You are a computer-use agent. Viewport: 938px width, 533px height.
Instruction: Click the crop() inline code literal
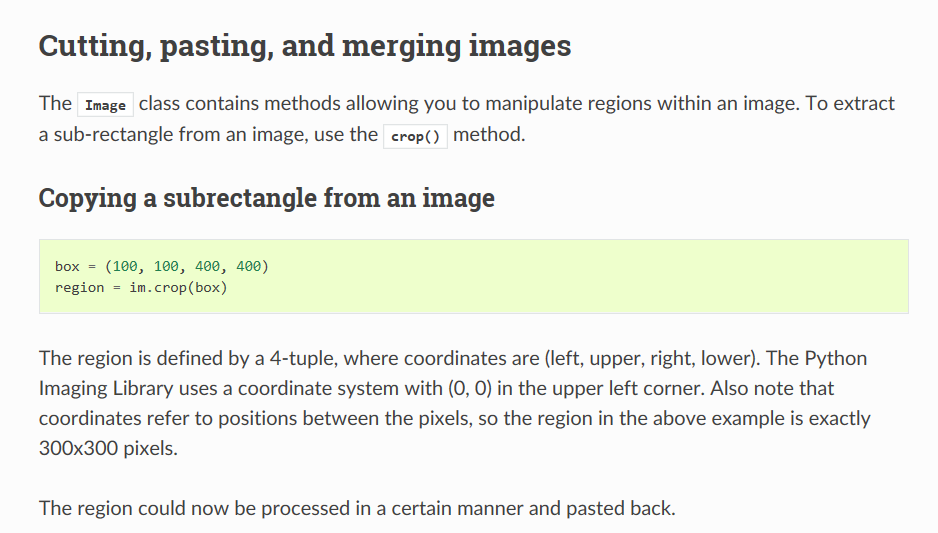[x=415, y=136]
